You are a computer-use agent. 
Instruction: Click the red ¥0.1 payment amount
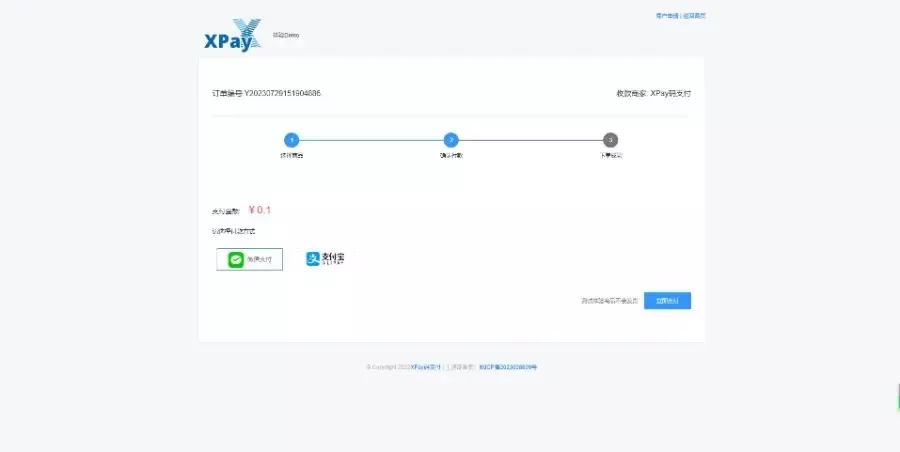pyautogui.click(x=260, y=210)
